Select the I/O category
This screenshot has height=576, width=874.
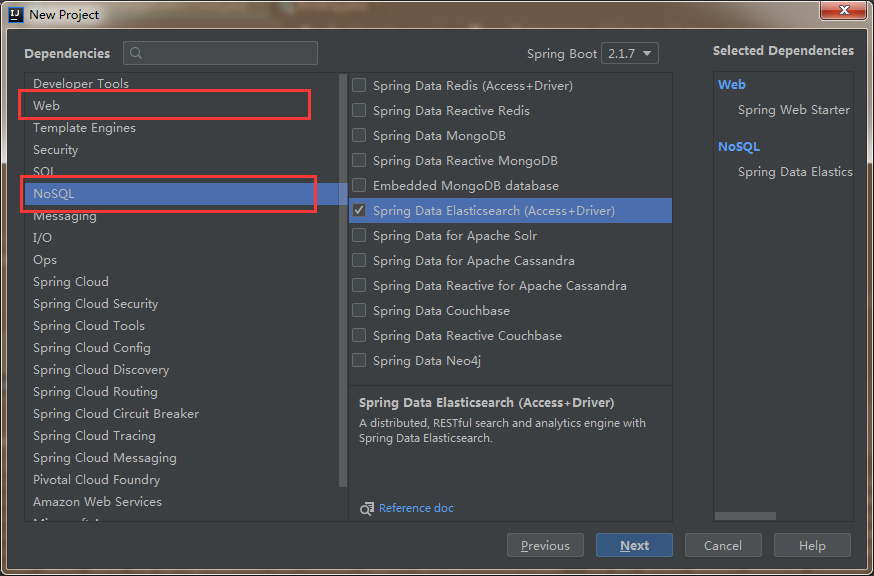click(x=182, y=238)
